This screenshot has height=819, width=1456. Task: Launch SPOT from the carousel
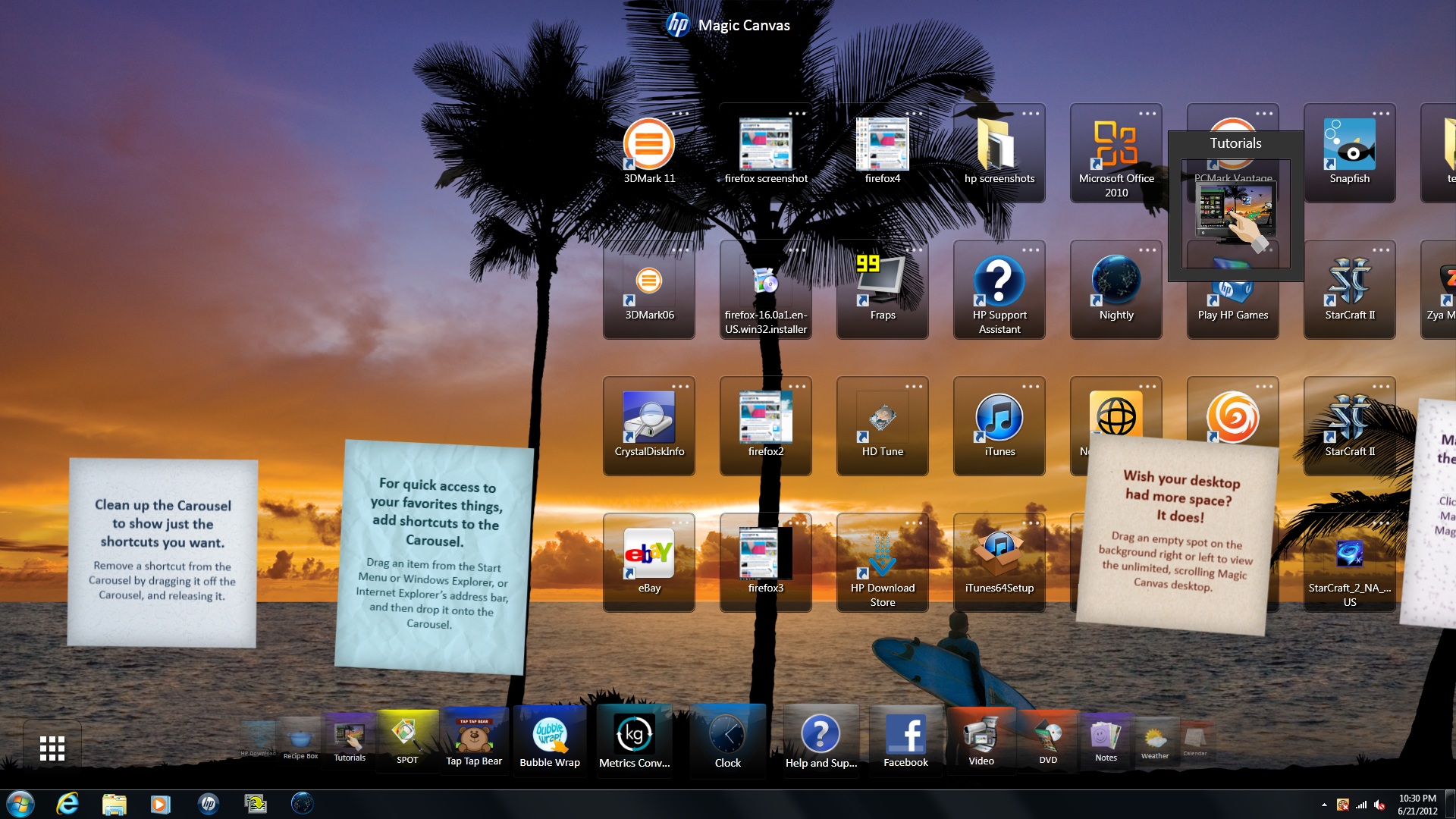coord(407,740)
